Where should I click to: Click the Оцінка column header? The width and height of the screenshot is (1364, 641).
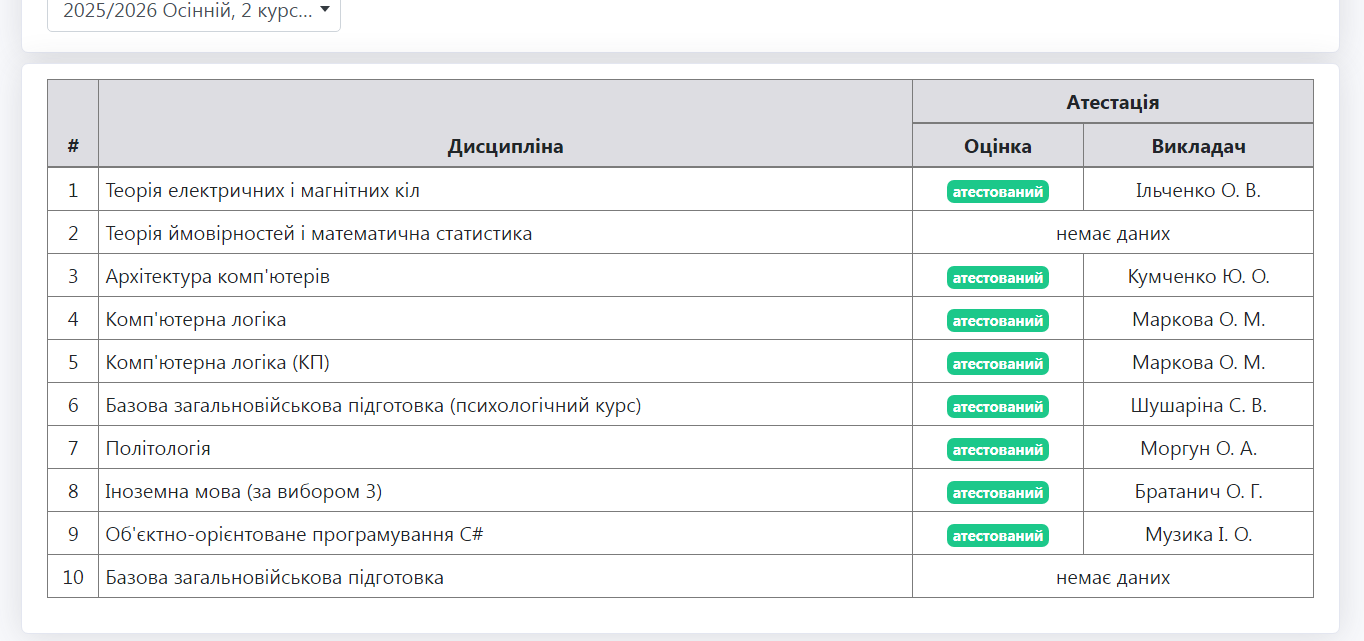997,146
